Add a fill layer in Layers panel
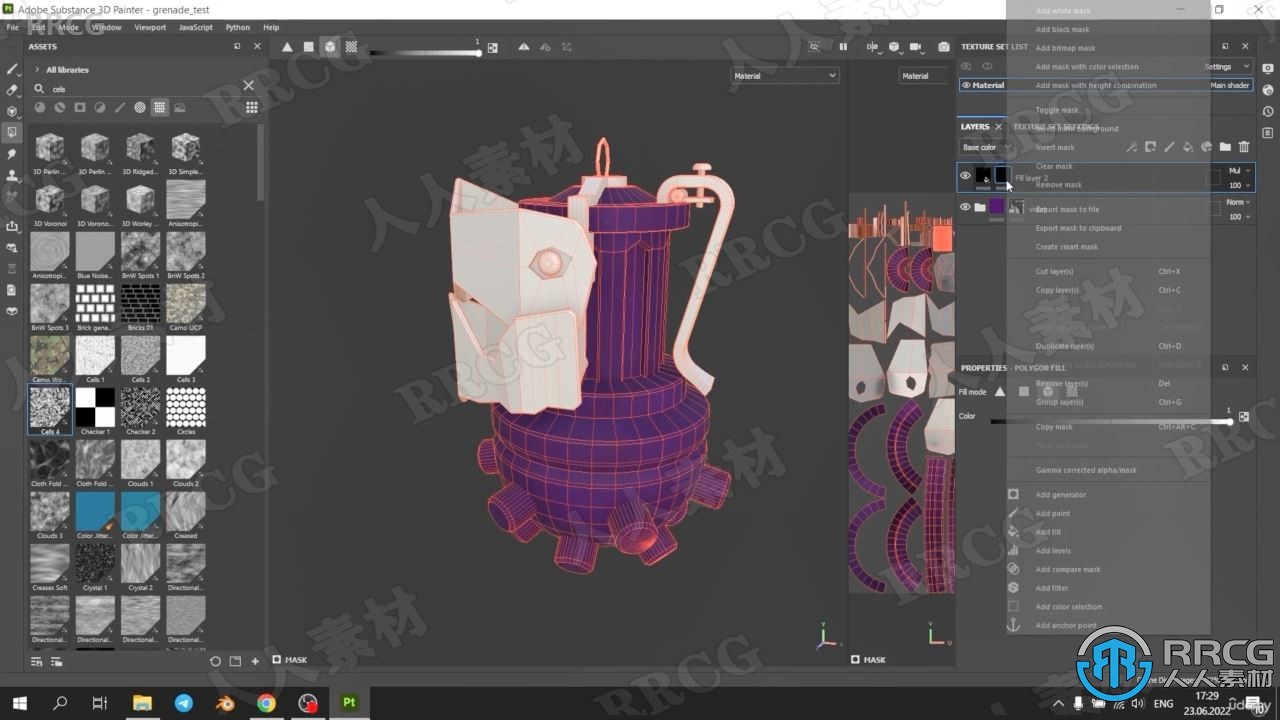 [1187, 147]
